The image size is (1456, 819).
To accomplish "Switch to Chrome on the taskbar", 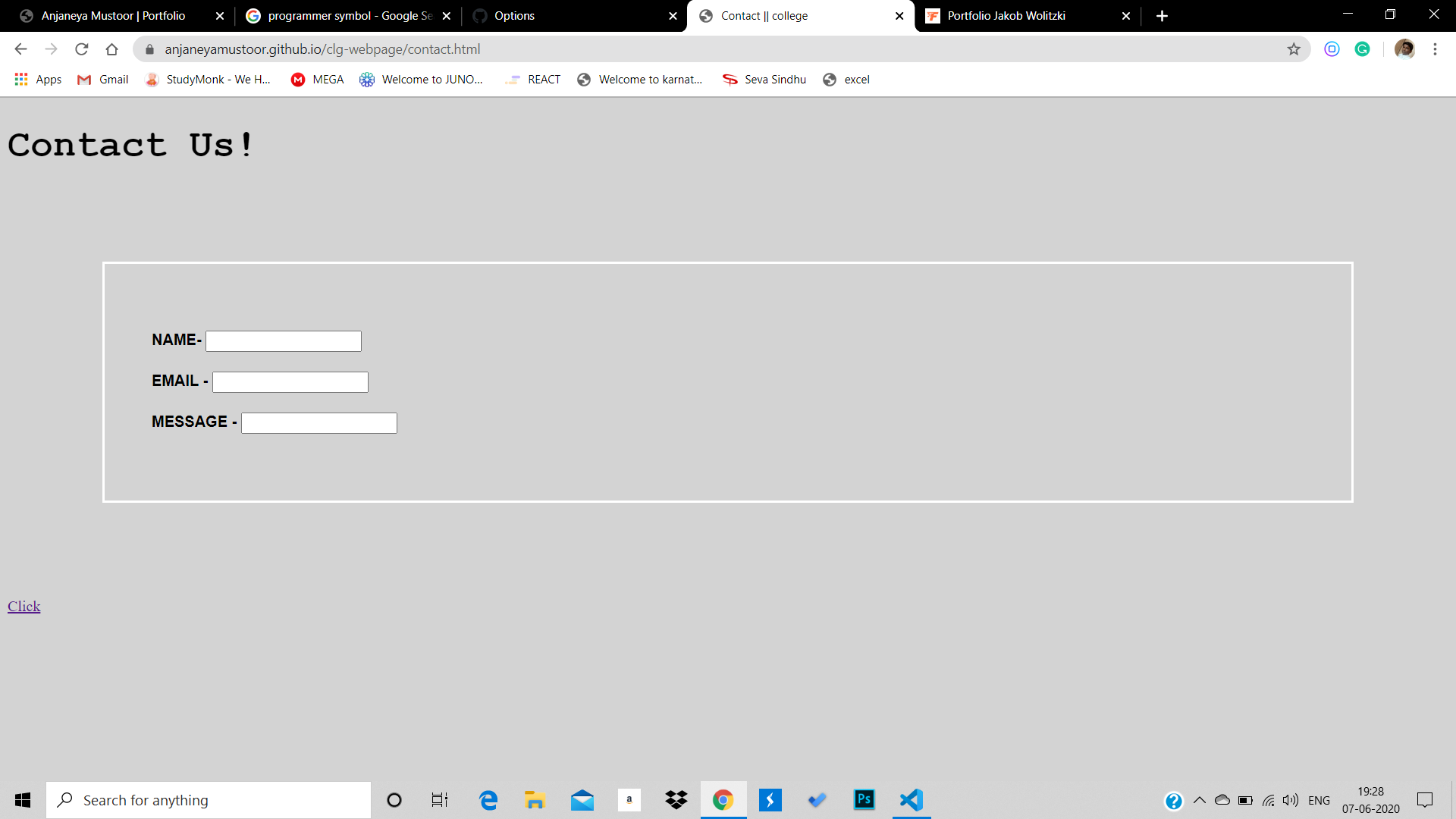I will pos(723,800).
